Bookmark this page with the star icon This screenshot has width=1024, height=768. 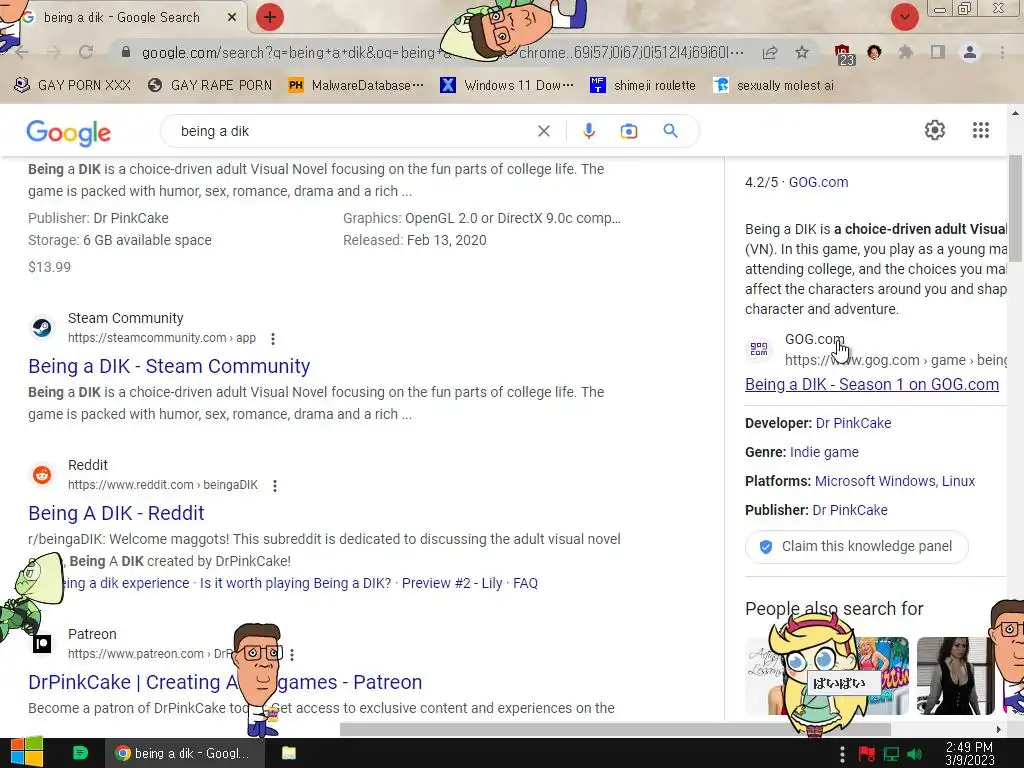802,52
